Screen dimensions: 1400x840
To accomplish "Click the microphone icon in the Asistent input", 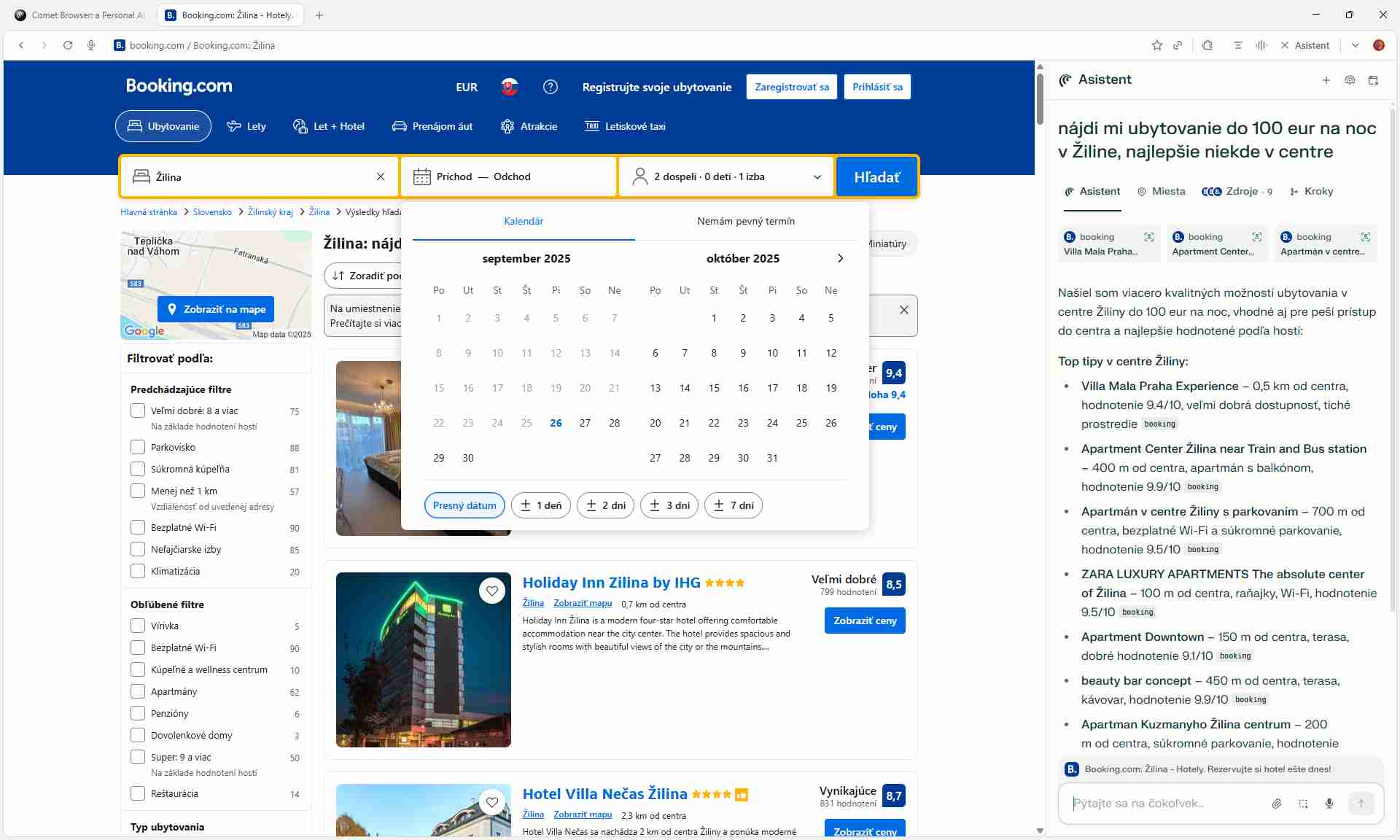I will [1329, 804].
